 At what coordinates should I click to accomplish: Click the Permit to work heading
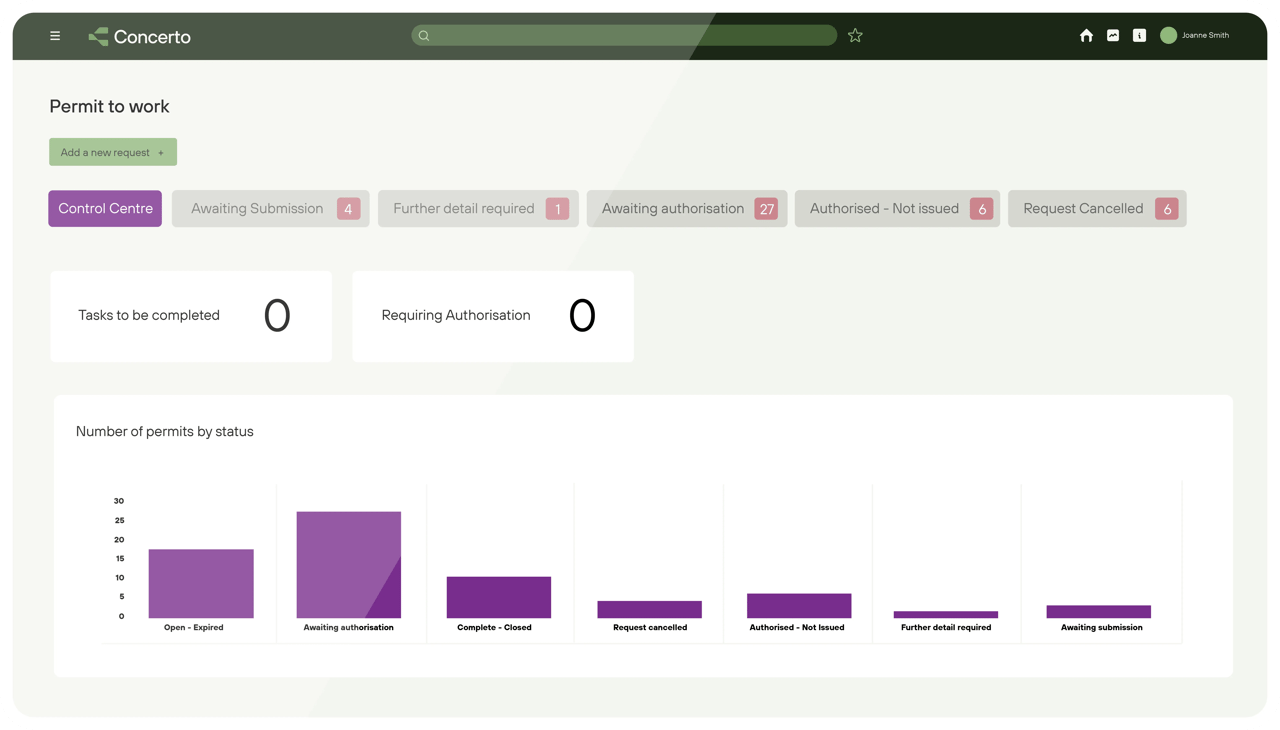click(x=109, y=106)
